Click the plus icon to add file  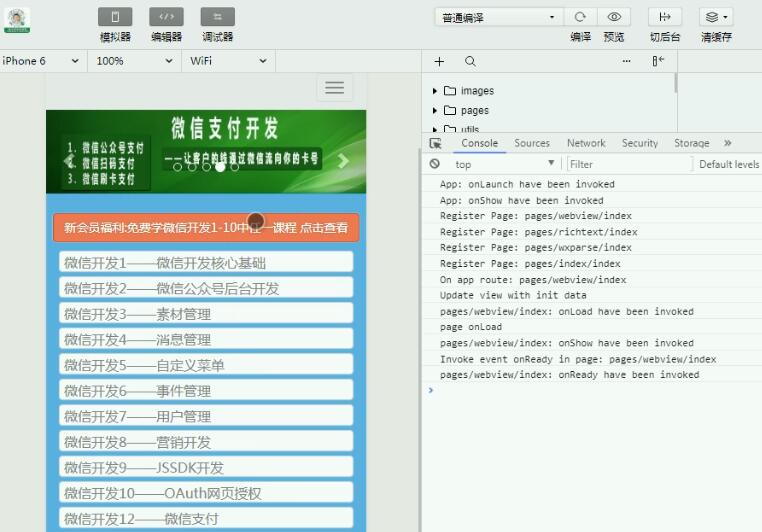[439, 61]
